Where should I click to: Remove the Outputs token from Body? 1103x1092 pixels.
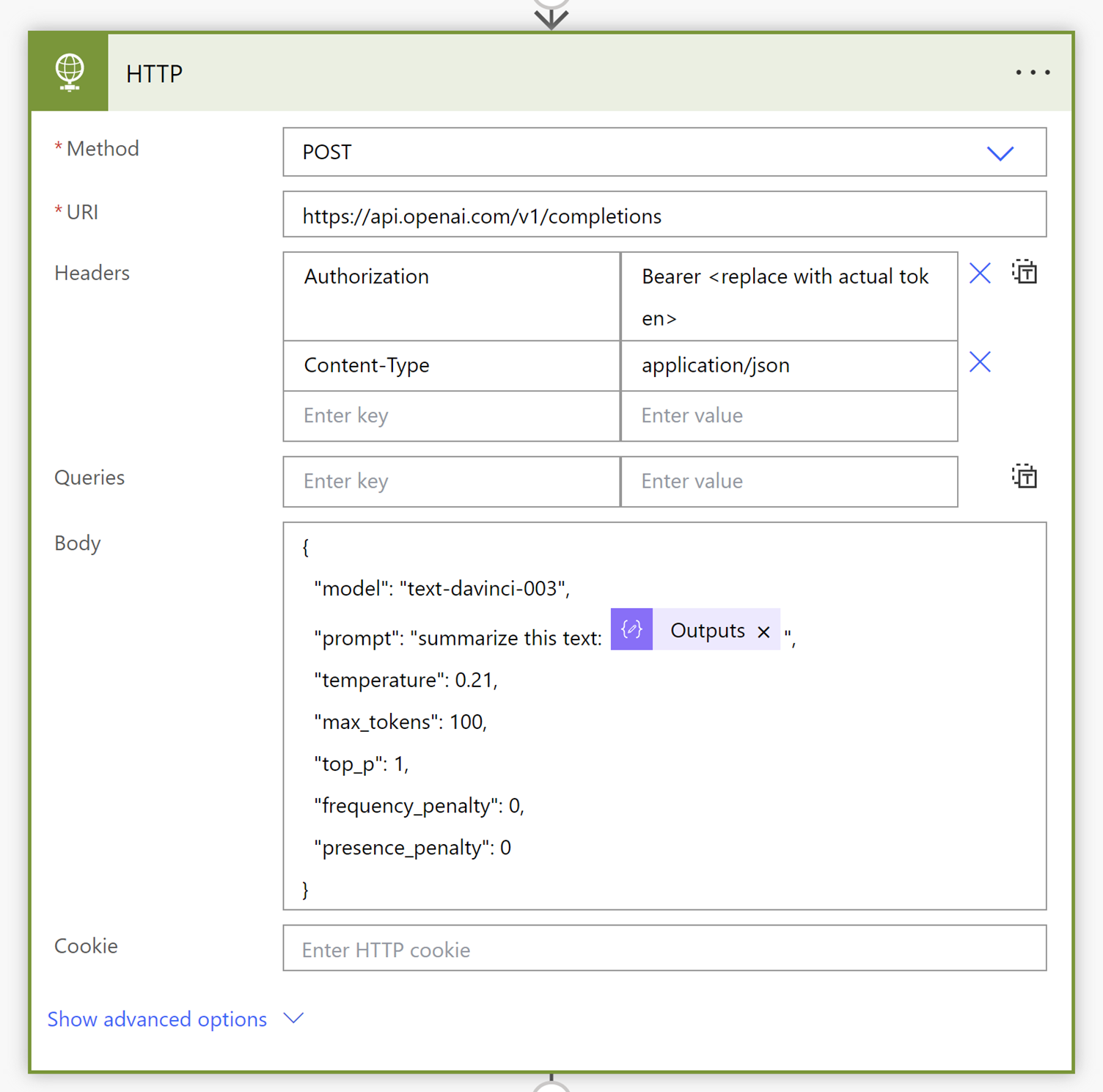[763, 631]
